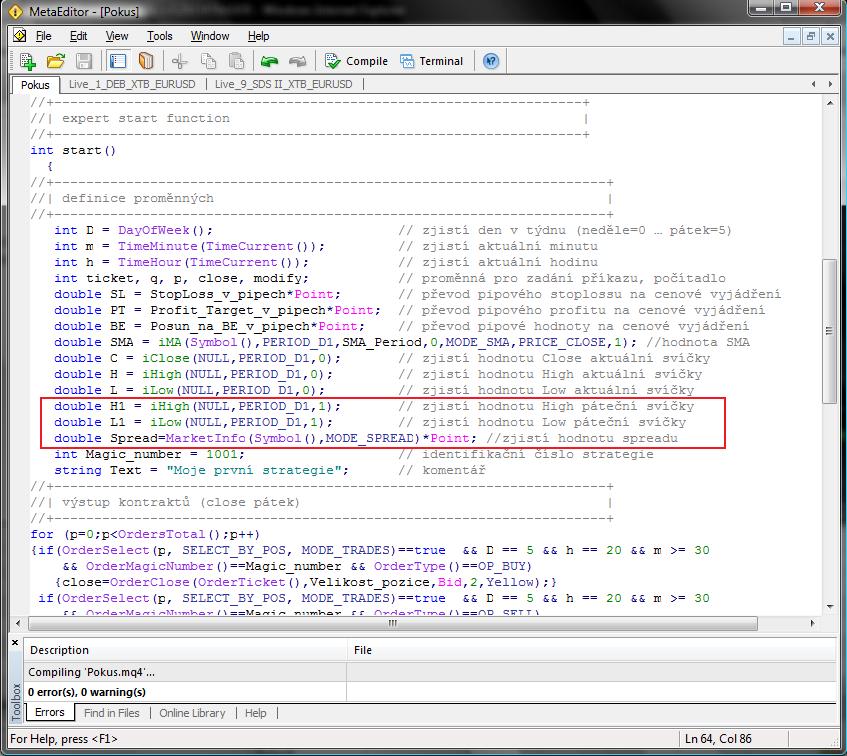Click the "DayOfWeek" function call in the code
The height and width of the screenshot is (756, 847).
pos(153,231)
